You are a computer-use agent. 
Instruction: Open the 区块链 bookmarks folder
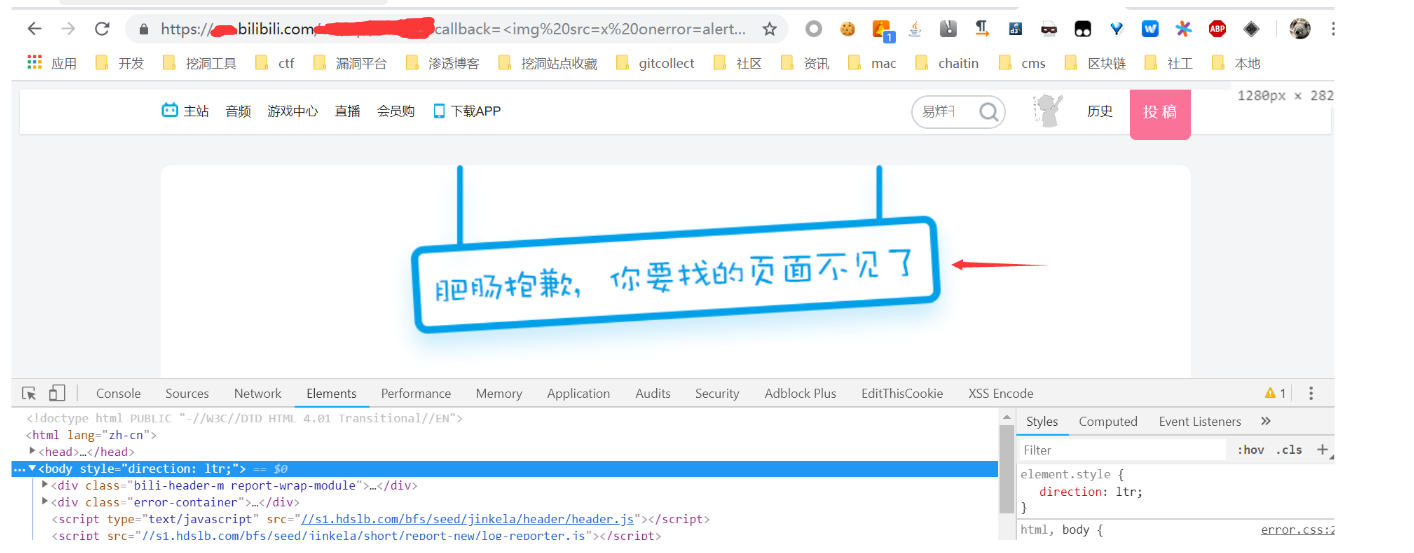click(x=1094, y=63)
